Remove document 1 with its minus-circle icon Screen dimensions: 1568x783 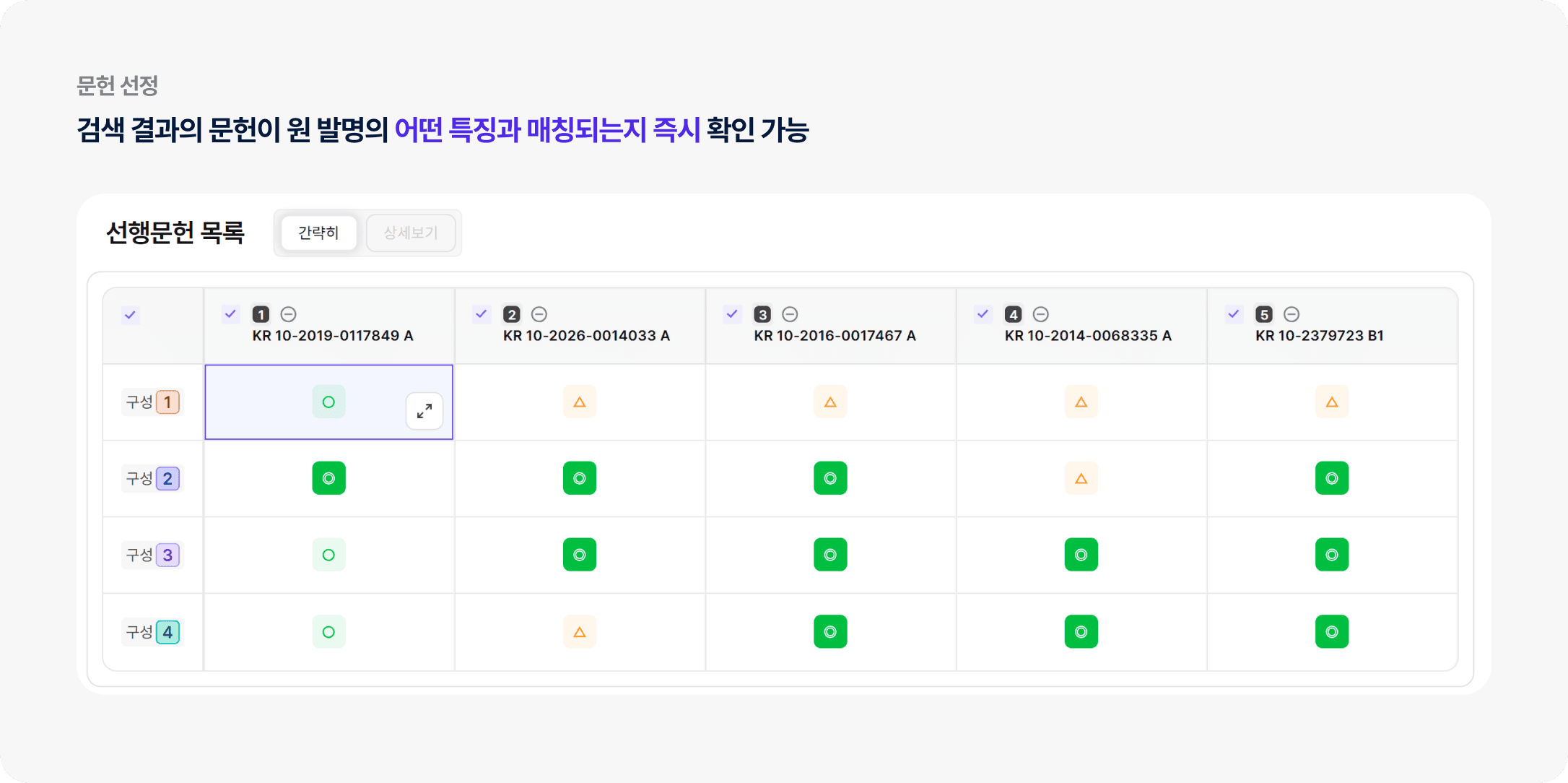coord(289,314)
